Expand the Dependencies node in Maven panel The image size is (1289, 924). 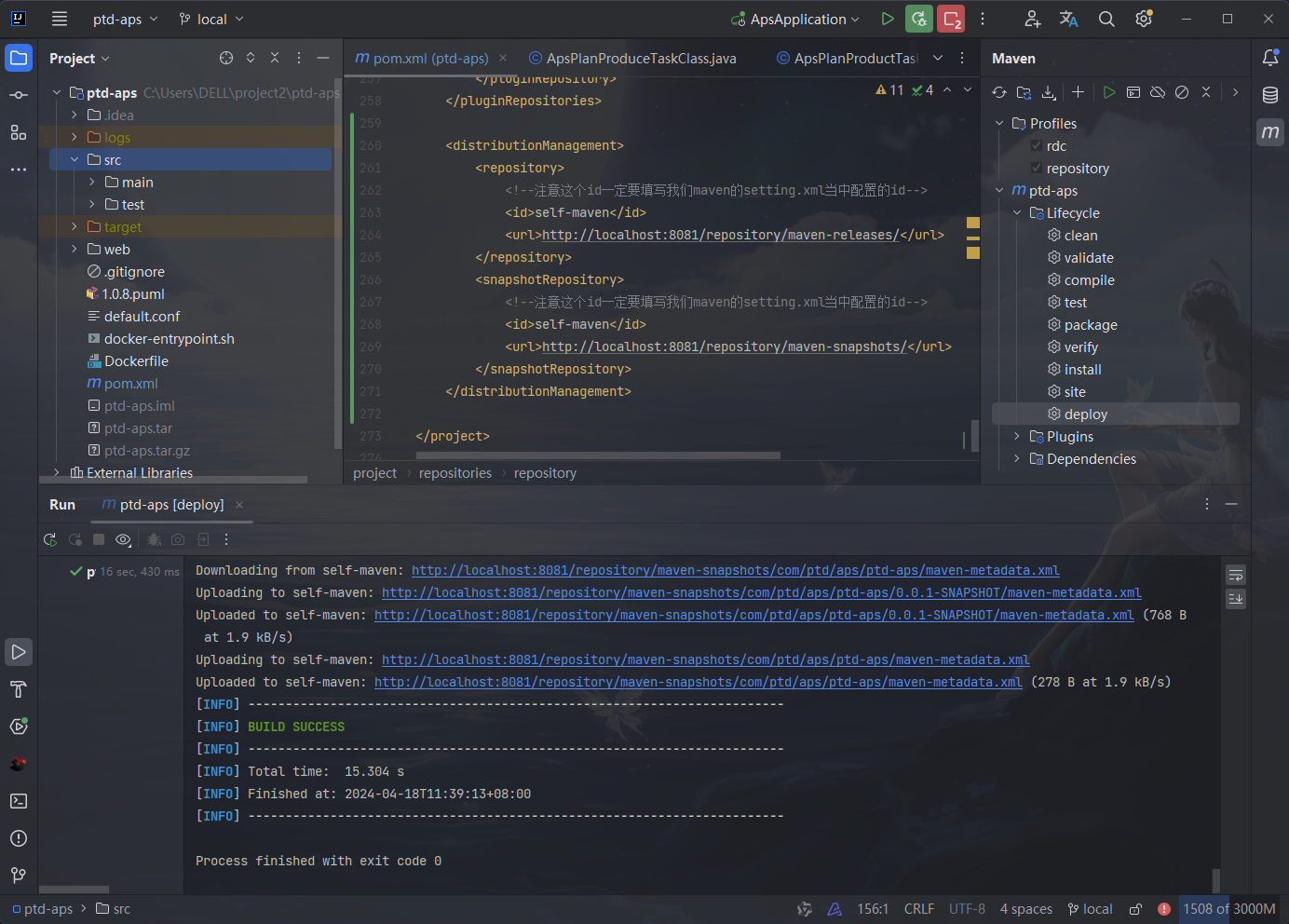point(1017,458)
